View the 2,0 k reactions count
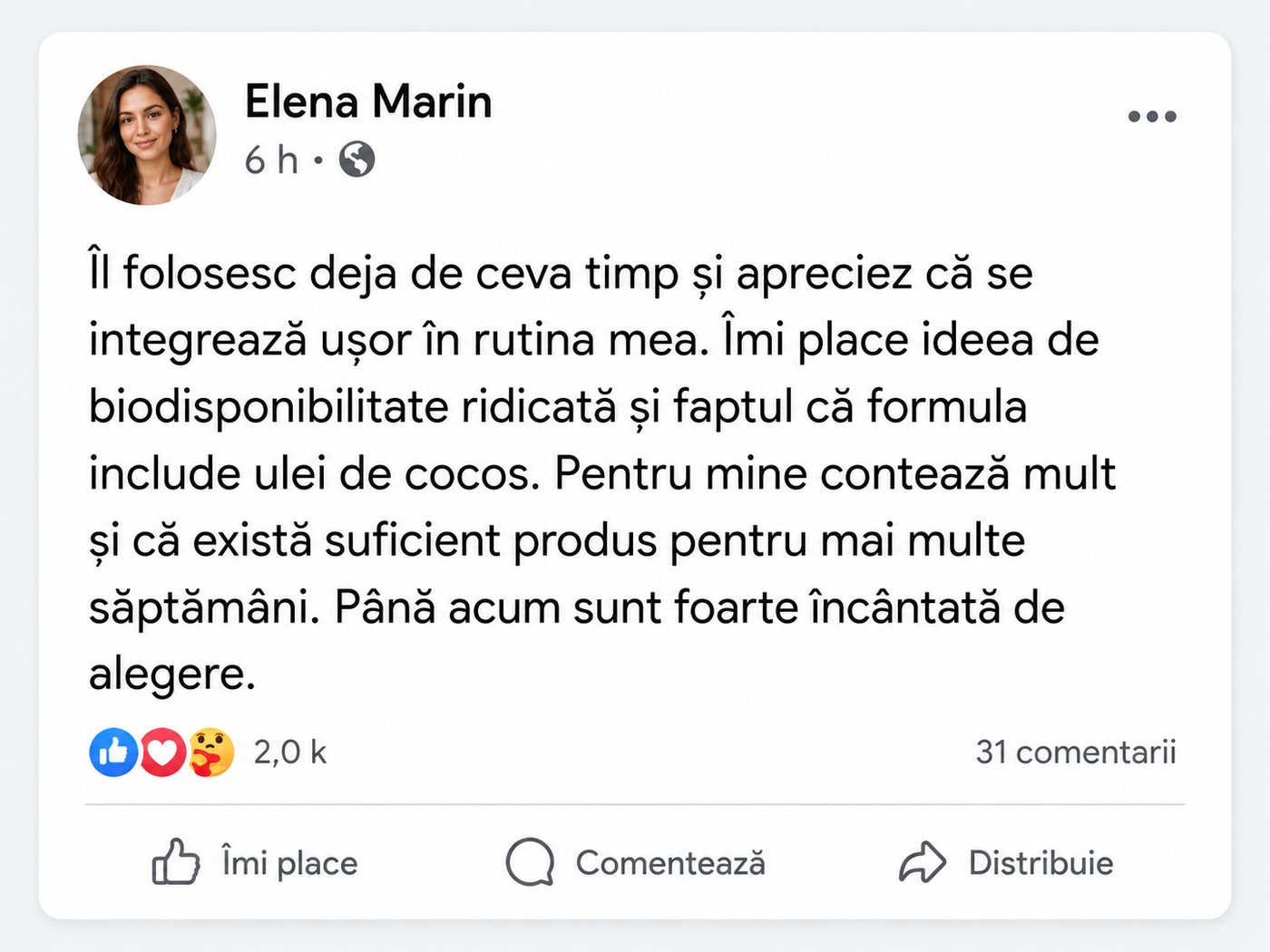Screen dimensions: 1270x952 (289, 752)
